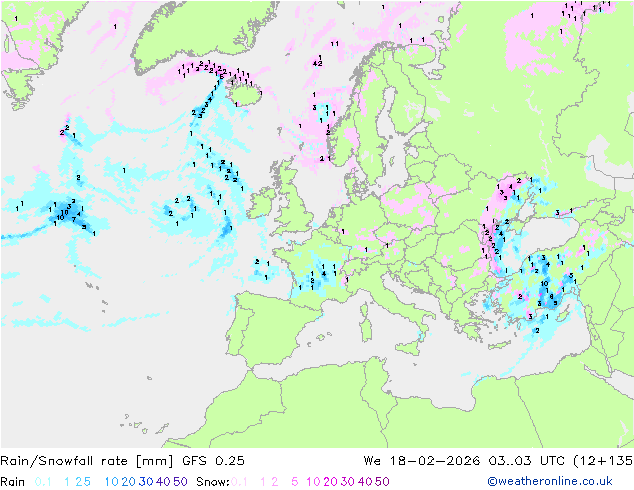Select the Rain legend 30 value
The width and height of the screenshot is (634, 490).
click(x=146, y=482)
